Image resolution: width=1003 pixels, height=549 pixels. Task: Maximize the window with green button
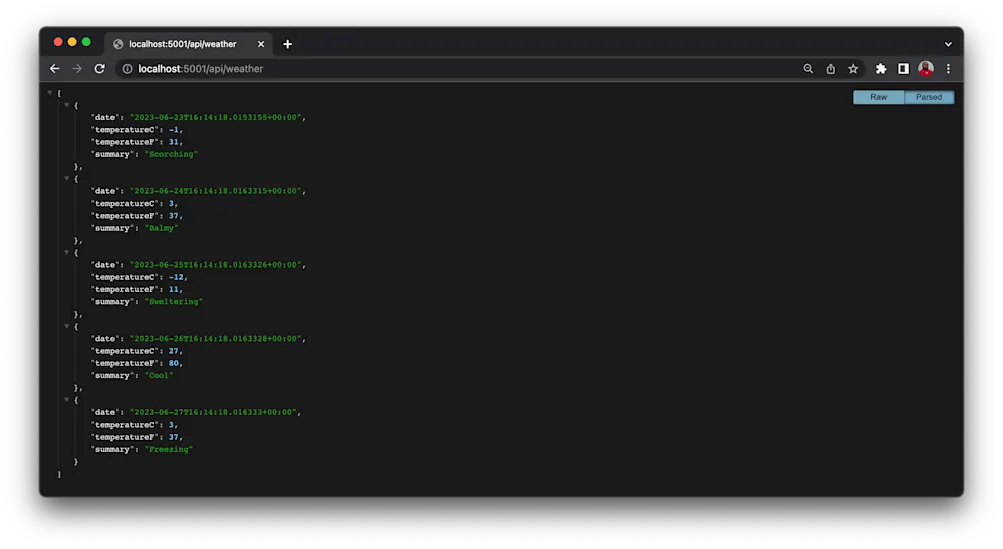click(86, 42)
